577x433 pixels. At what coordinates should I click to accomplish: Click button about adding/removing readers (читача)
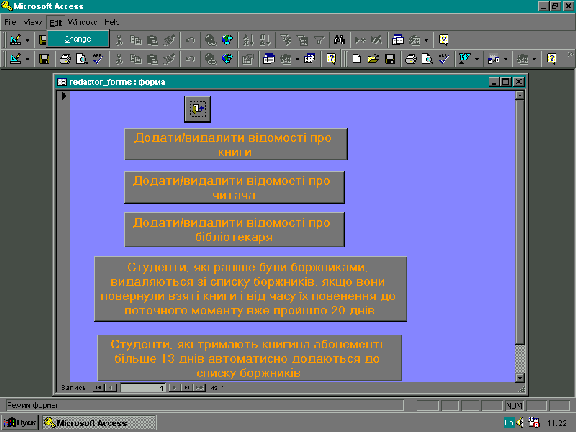234,187
